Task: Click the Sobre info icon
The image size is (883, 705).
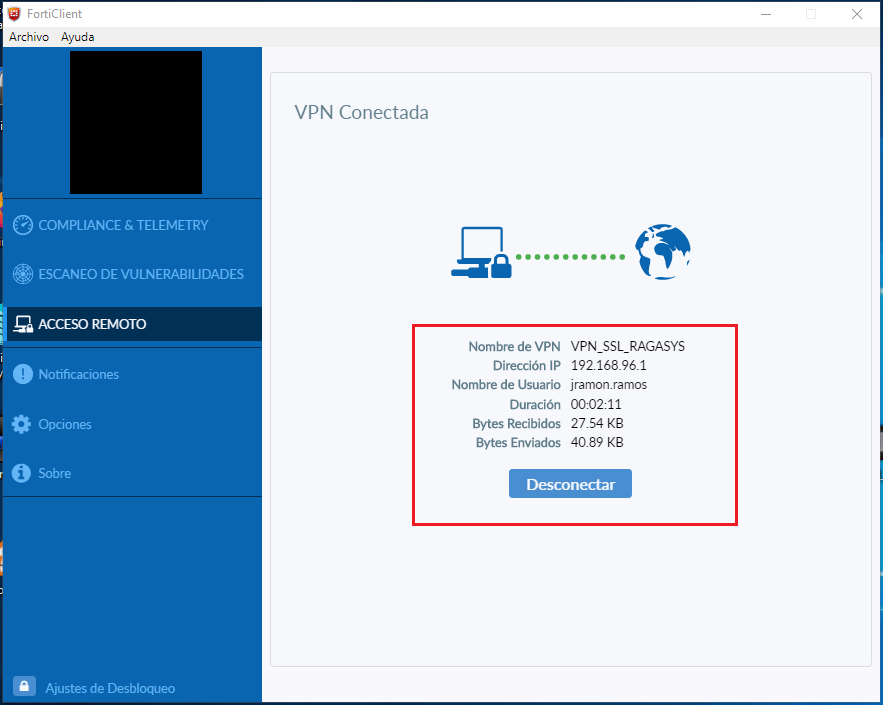Action: [24, 473]
